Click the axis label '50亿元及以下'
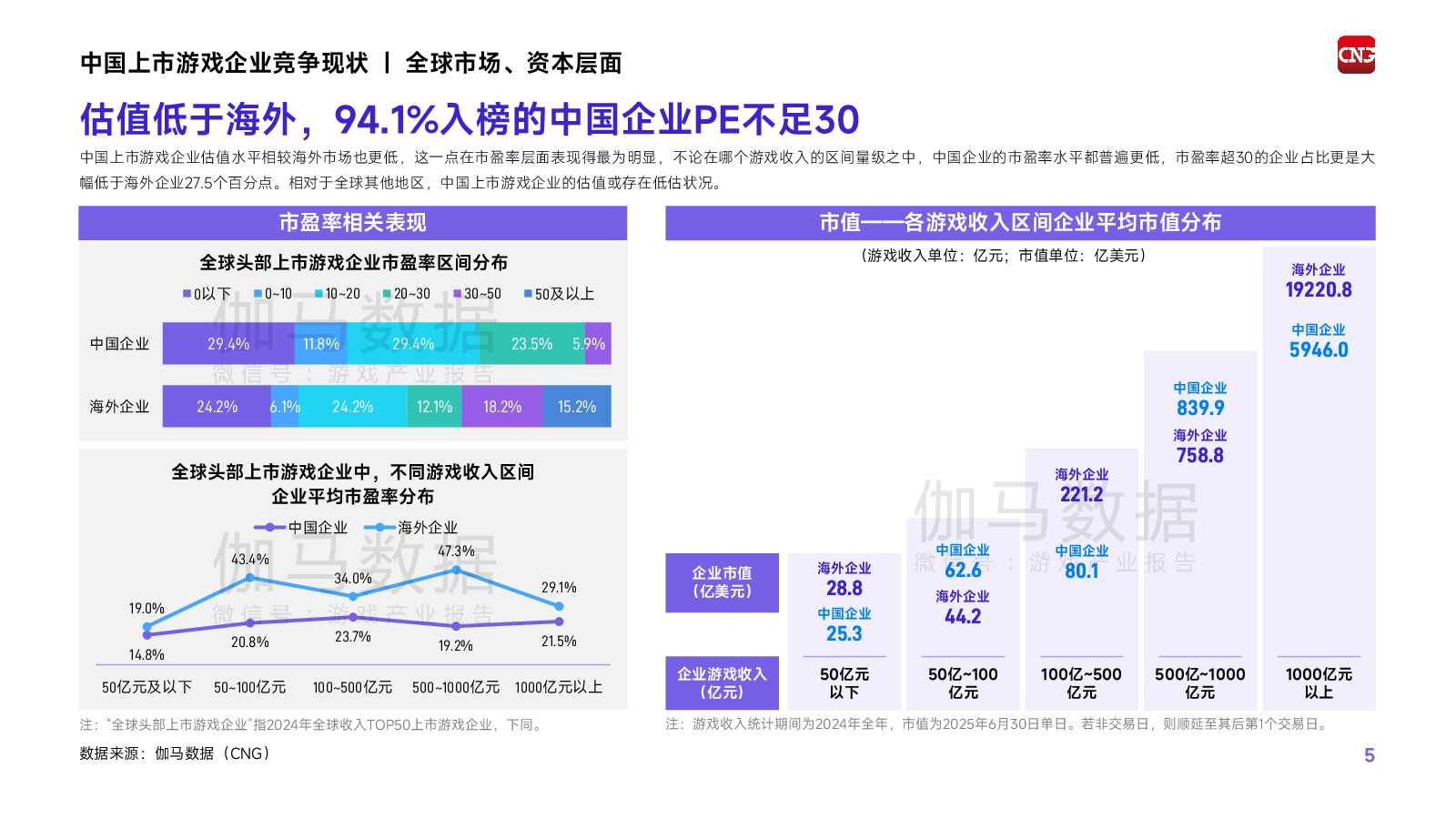 [x=147, y=688]
